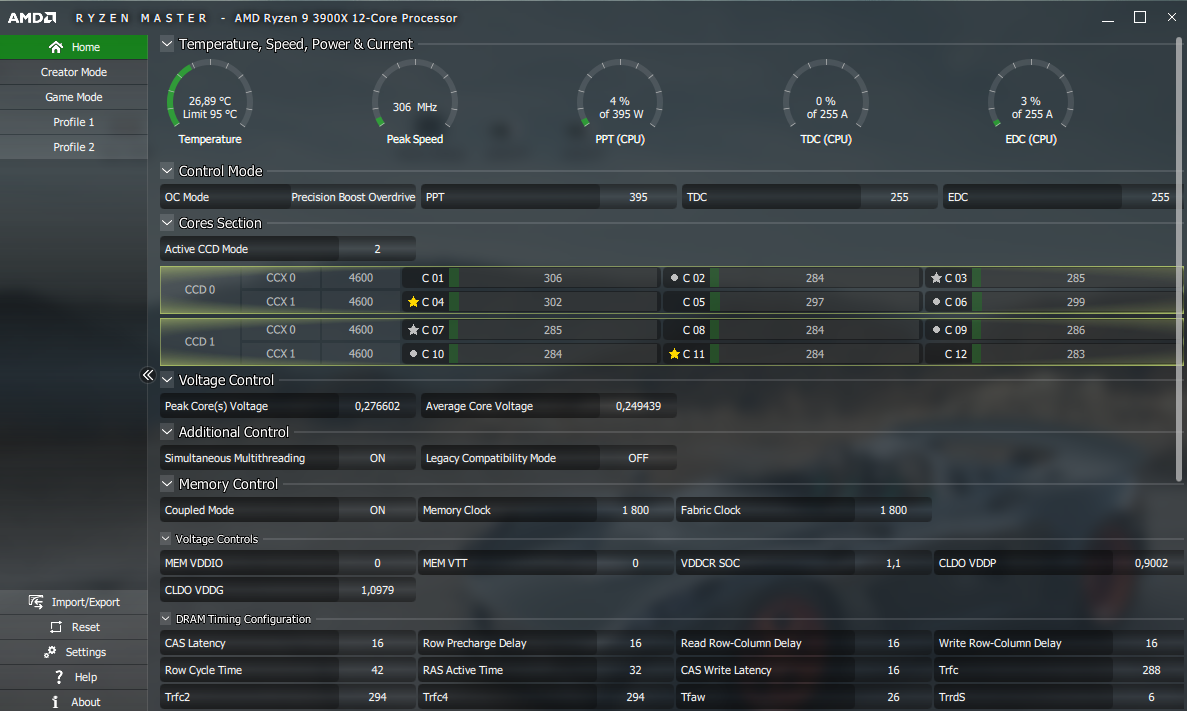
Task: Toggle Legacy Compatibility Mode OFF value
Action: click(x=638, y=458)
